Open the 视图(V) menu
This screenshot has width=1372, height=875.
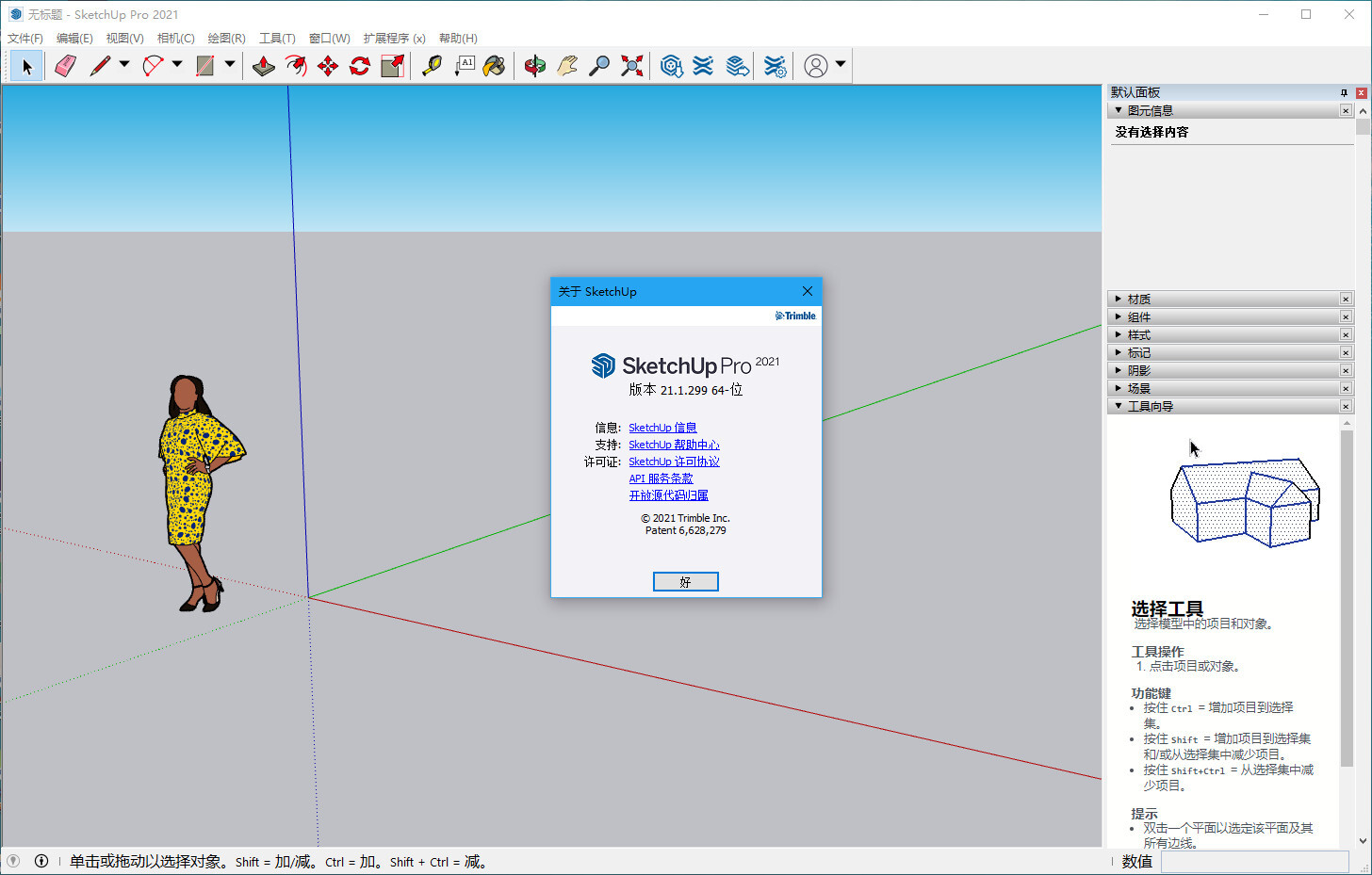pos(124,39)
